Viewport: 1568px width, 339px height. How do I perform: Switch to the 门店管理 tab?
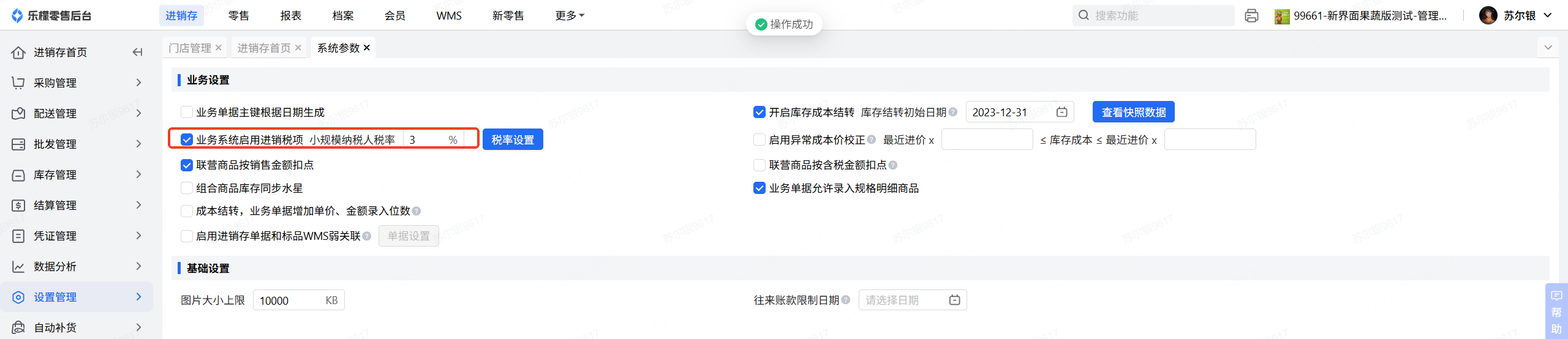[190, 48]
